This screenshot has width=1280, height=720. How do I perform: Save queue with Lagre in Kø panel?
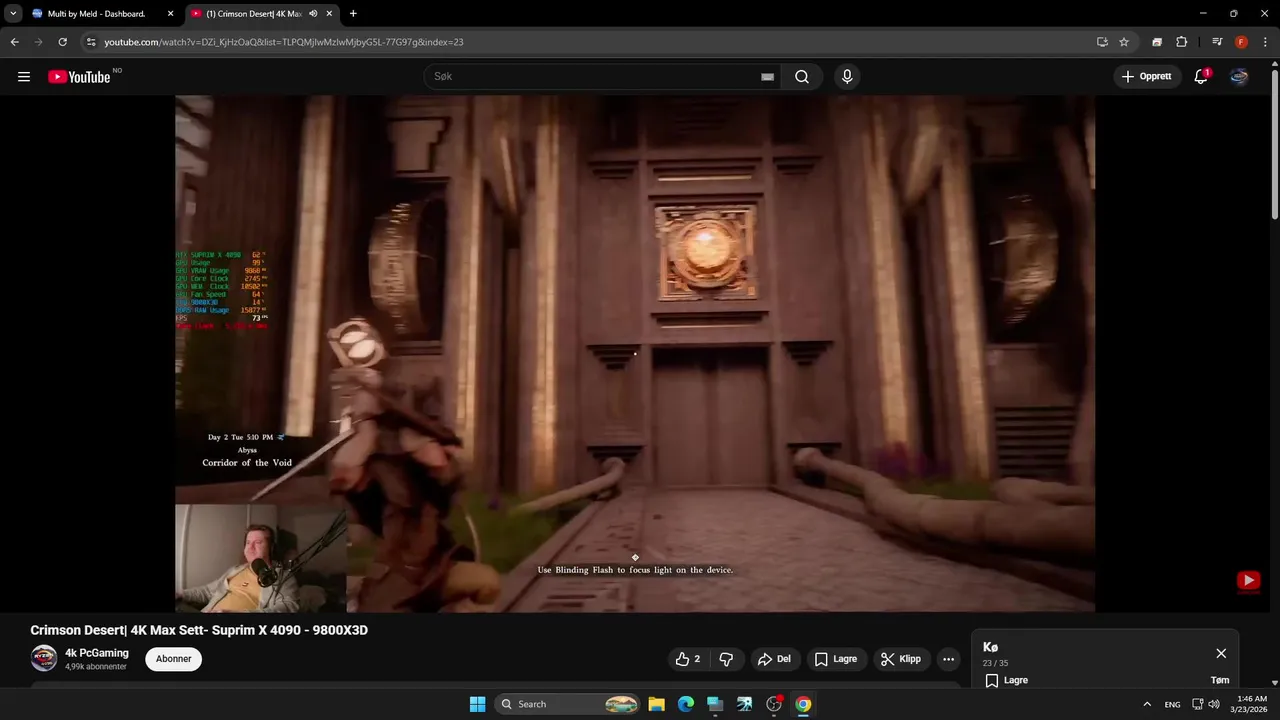point(1006,680)
